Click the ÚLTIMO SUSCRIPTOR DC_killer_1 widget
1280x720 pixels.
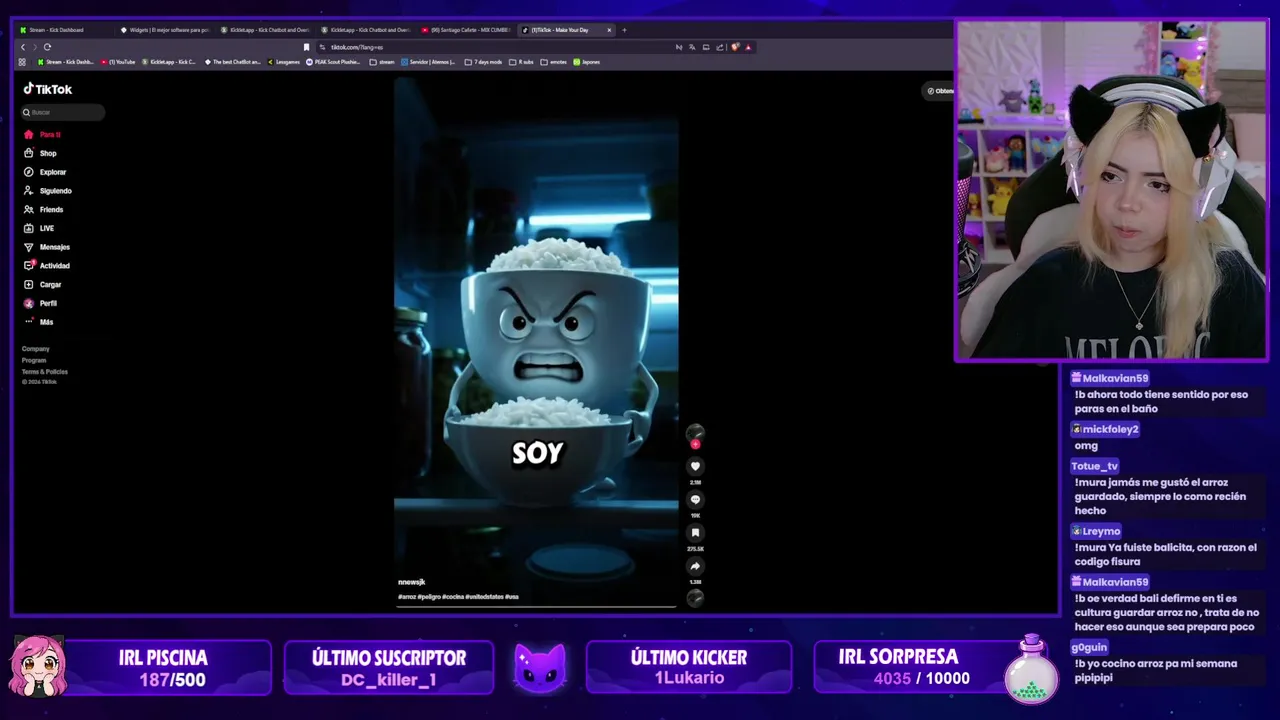click(x=388, y=668)
